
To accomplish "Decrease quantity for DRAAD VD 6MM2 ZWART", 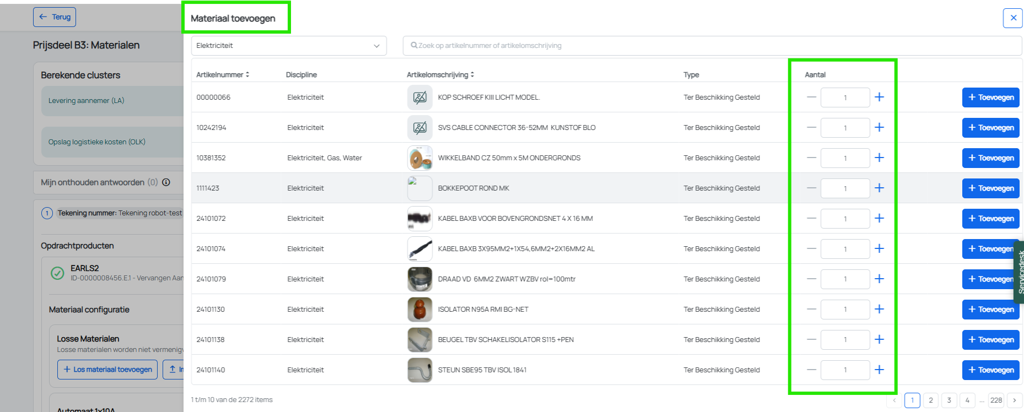I will coord(811,279).
